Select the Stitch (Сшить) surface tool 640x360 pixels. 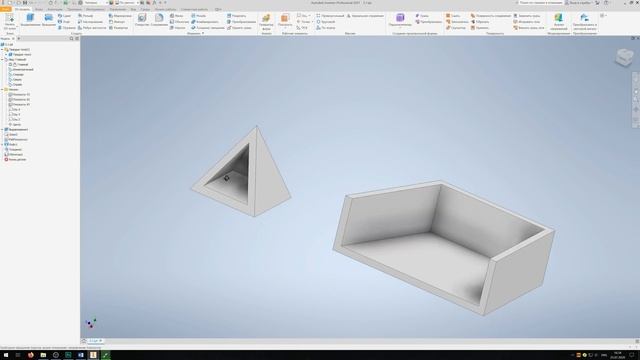[453, 16]
